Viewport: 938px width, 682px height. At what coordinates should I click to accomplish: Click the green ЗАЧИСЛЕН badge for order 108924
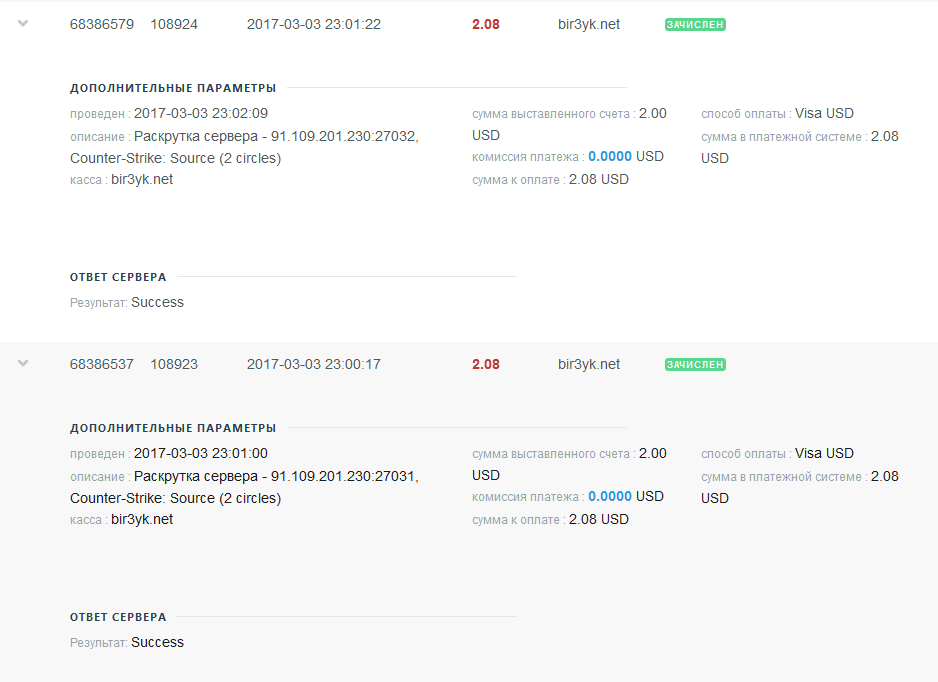coord(695,24)
